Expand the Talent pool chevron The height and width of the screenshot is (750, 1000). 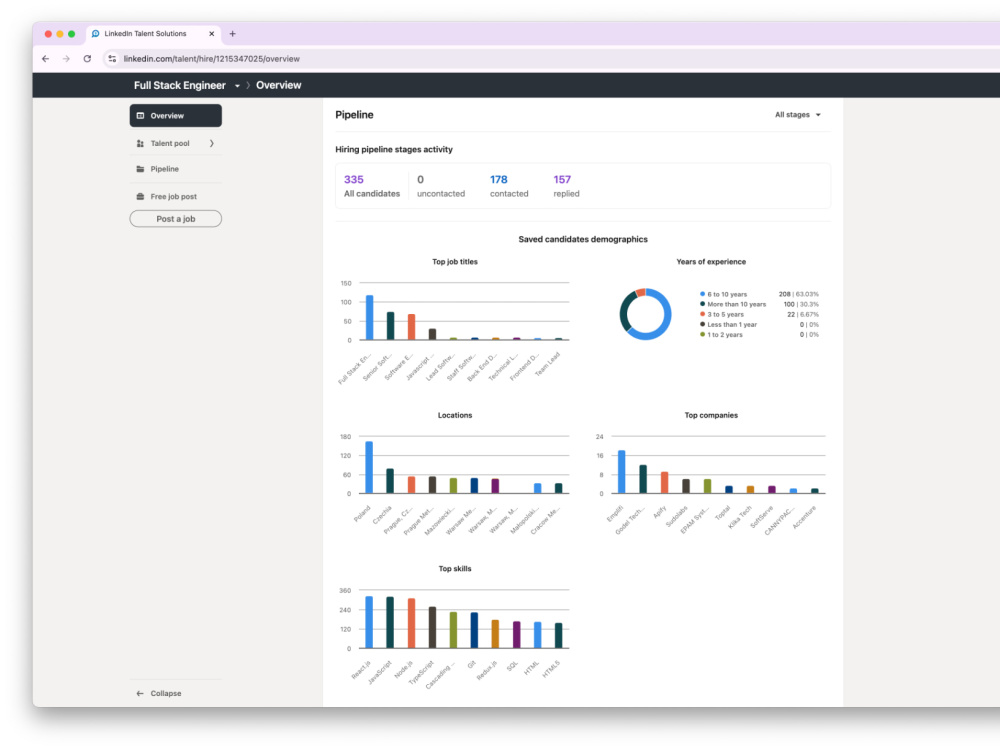212,143
